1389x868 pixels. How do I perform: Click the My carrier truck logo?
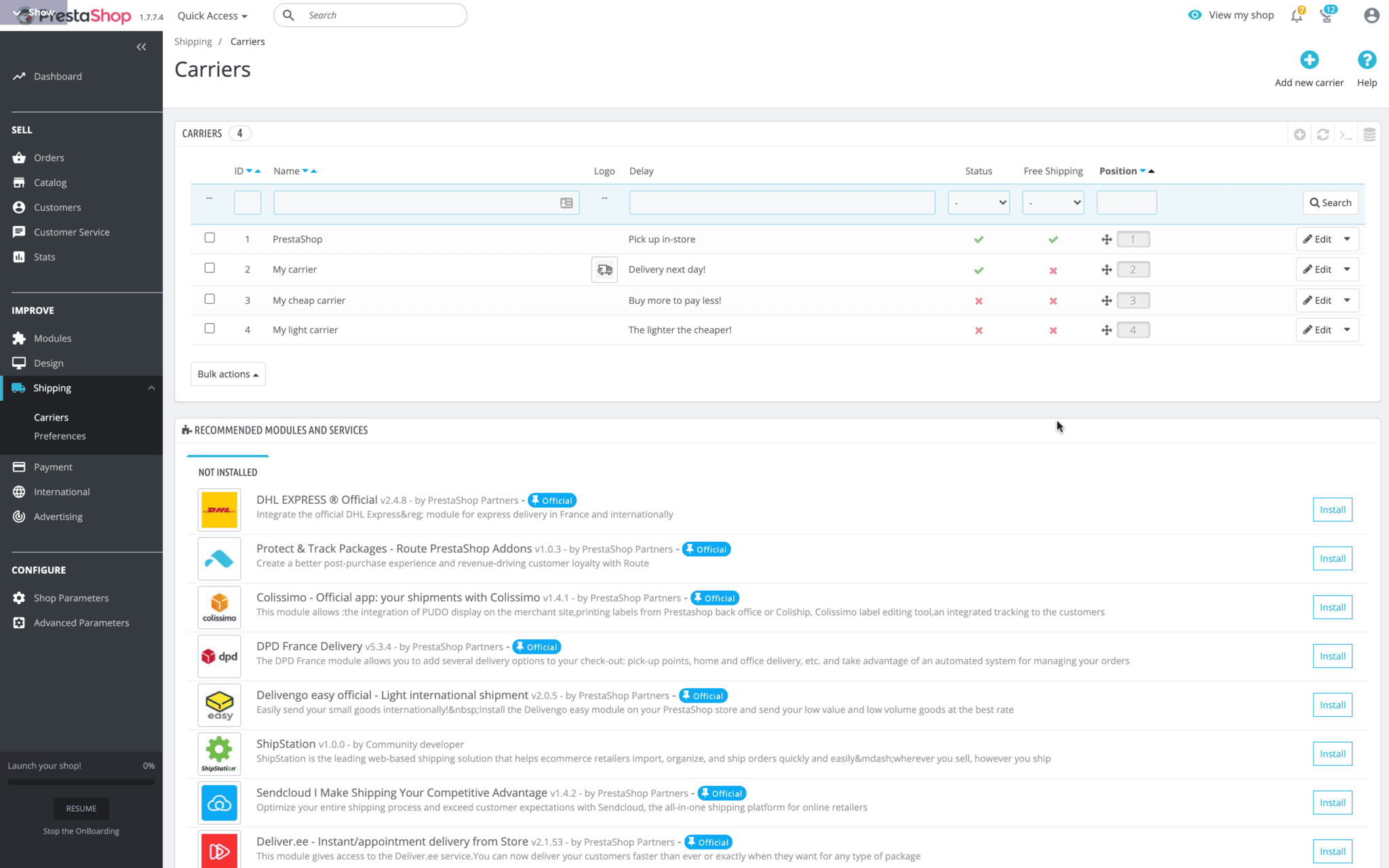pos(604,270)
